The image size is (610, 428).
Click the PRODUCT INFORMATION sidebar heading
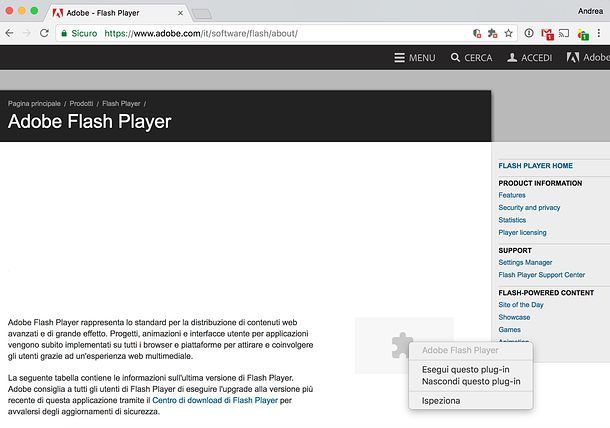coord(540,183)
